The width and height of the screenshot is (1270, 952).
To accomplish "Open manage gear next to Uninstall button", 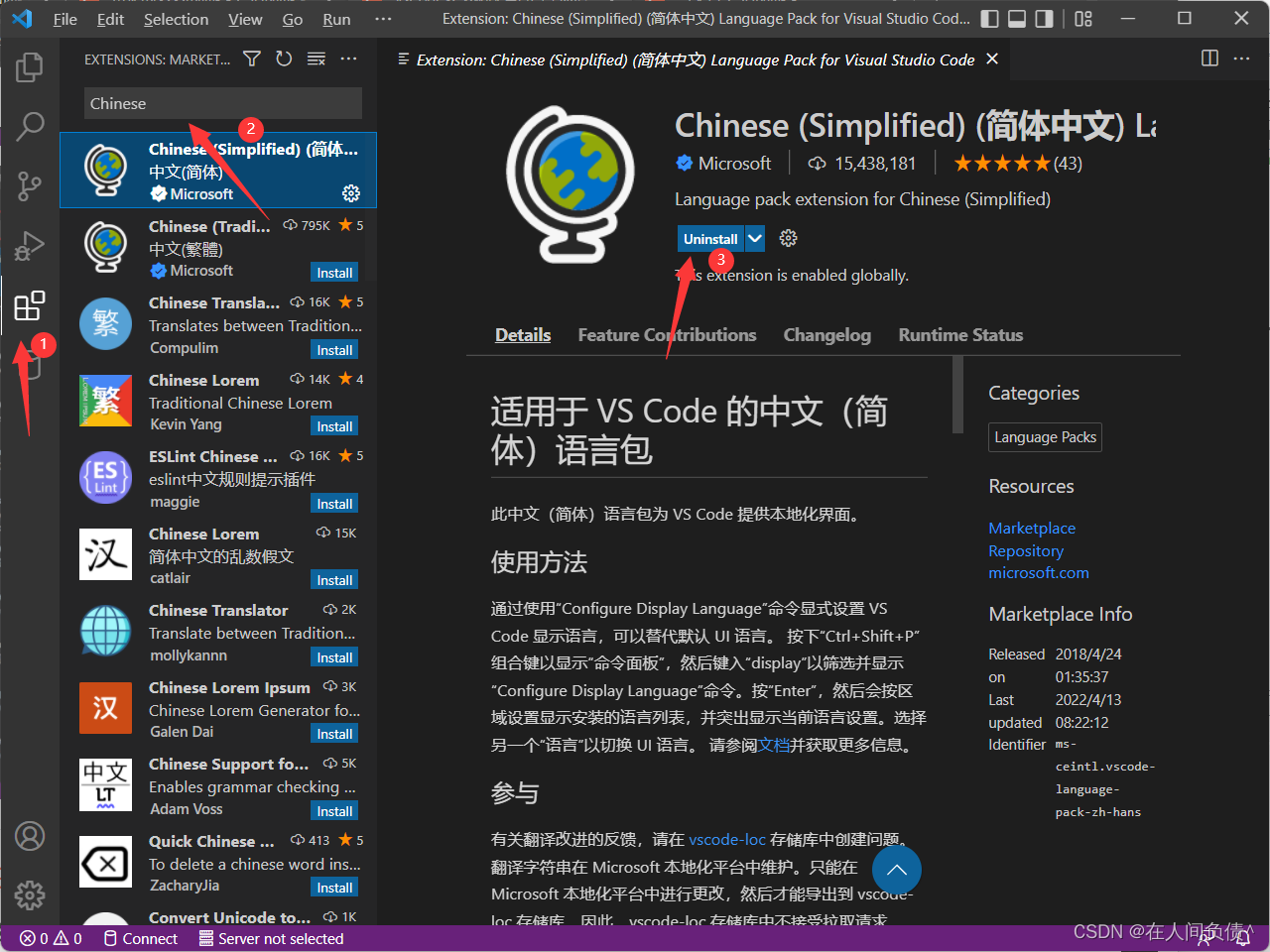I will (x=789, y=238).
